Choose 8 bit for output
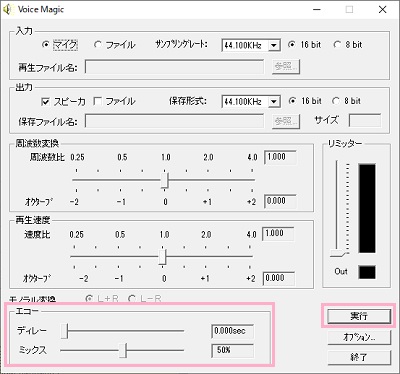The width and height of the screenshot is (400, 374). click(x=336, y=101)
